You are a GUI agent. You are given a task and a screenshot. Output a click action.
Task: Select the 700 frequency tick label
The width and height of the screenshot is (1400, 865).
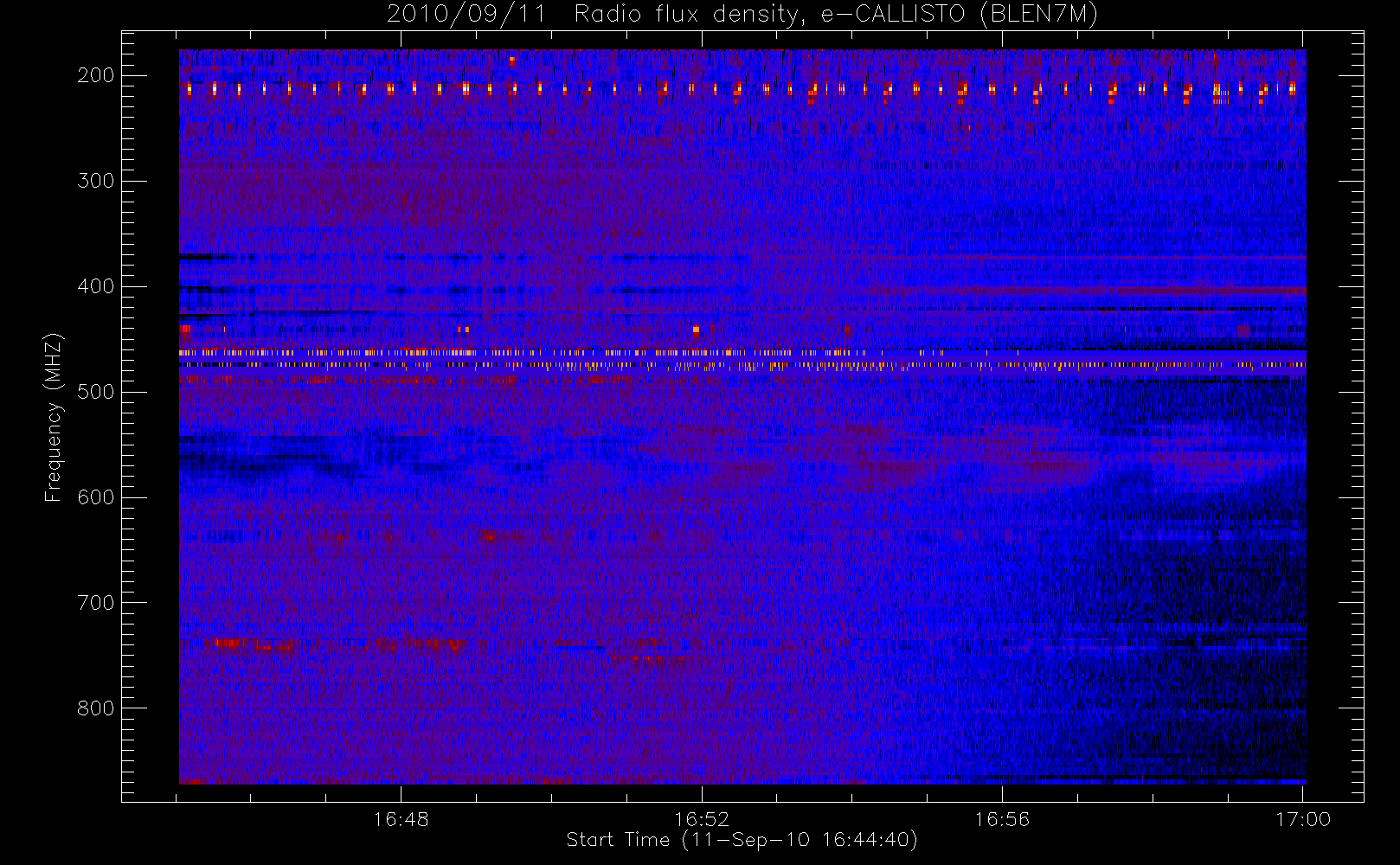[96, 603]
